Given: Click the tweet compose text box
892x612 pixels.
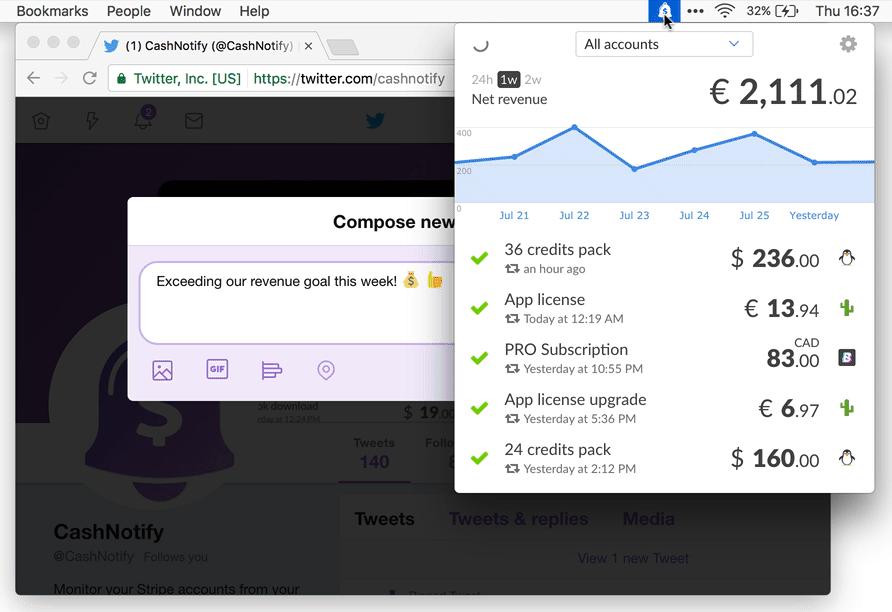Looking at the screenshot, I should pos(299,303).
